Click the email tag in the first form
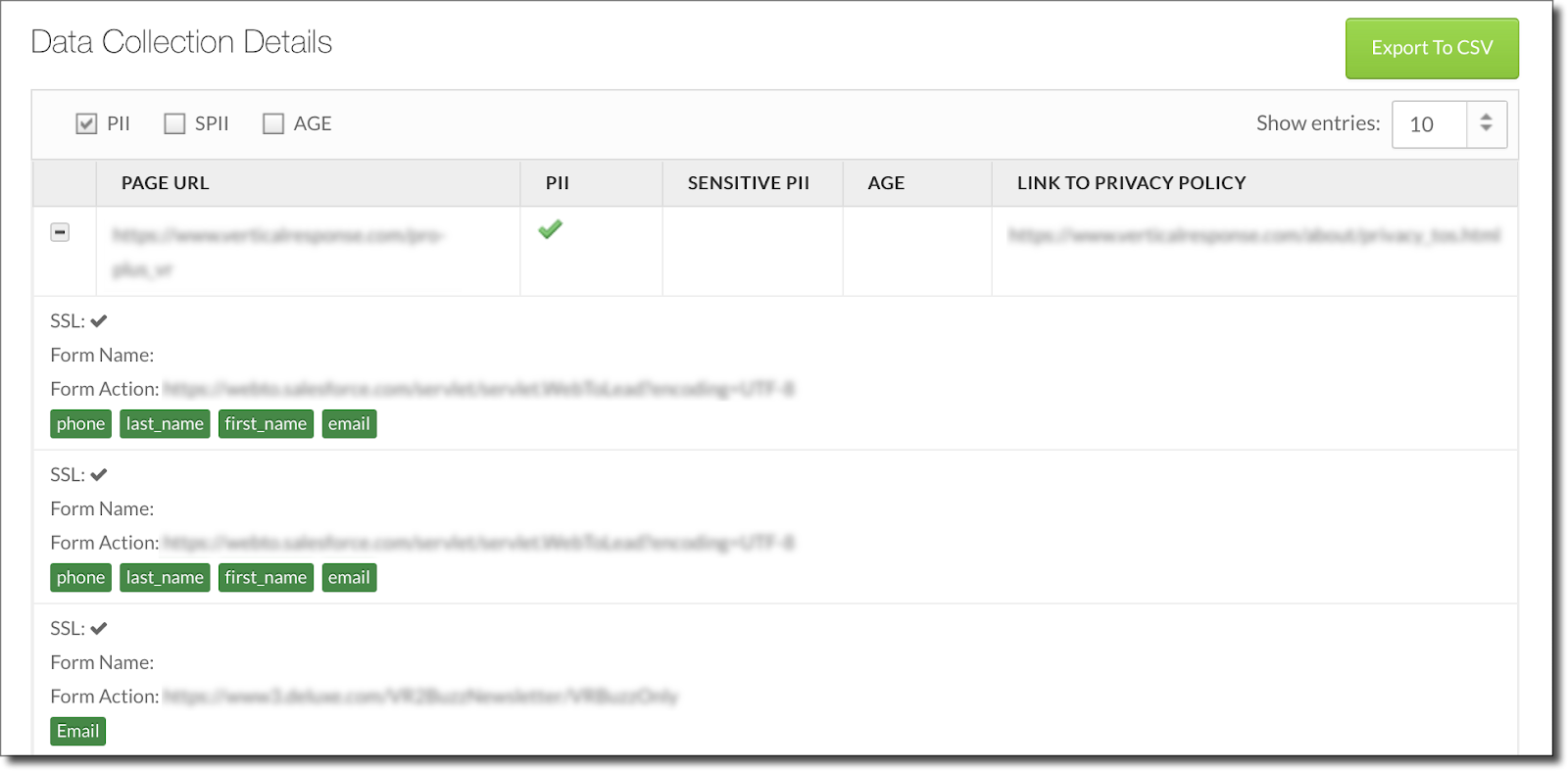This screenshot has width=1568, height=771. click(x=349, y=423)
